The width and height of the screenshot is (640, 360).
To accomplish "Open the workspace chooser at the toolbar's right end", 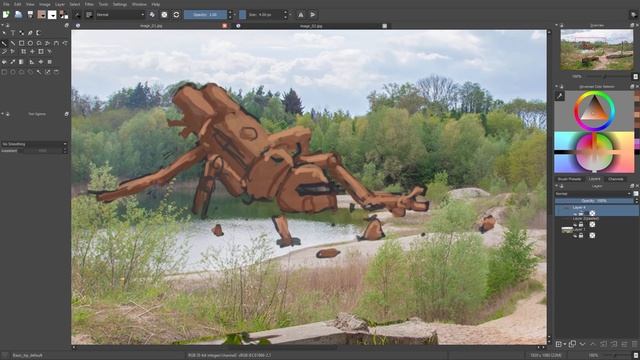I will pos(633,14).
